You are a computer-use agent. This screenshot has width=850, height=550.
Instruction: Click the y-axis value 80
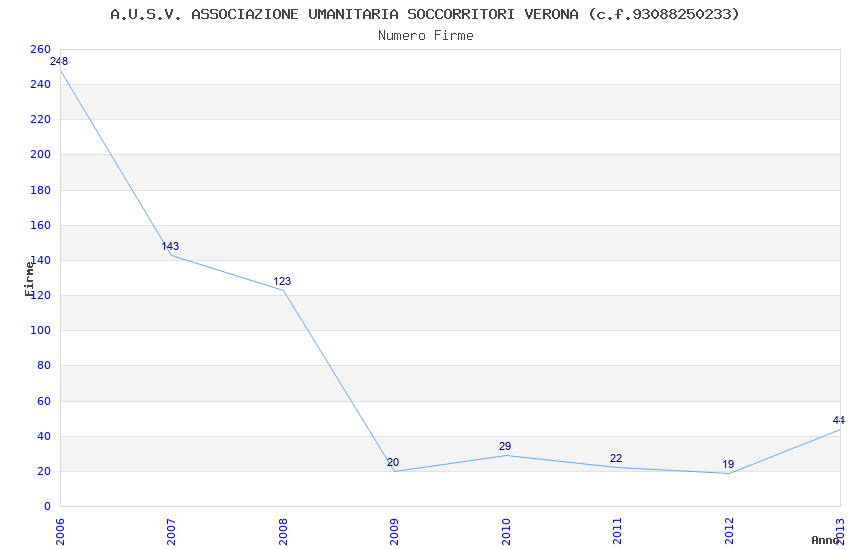click(x=44, y=365)
